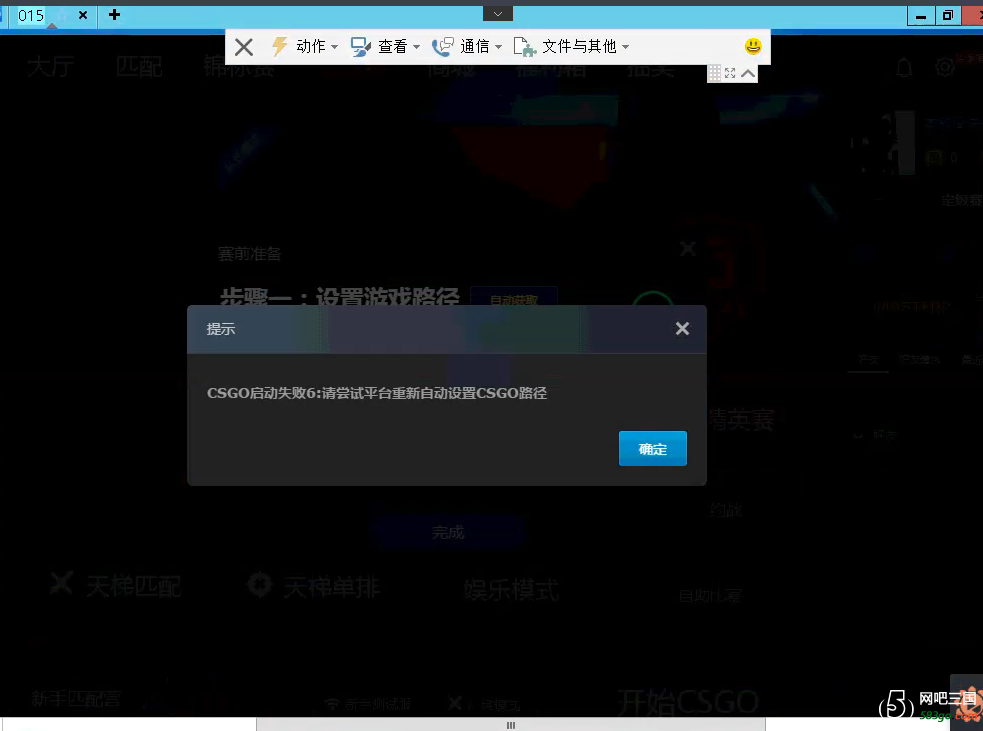
Task: Select the 015 session tab
Action: tap(31, 16)
